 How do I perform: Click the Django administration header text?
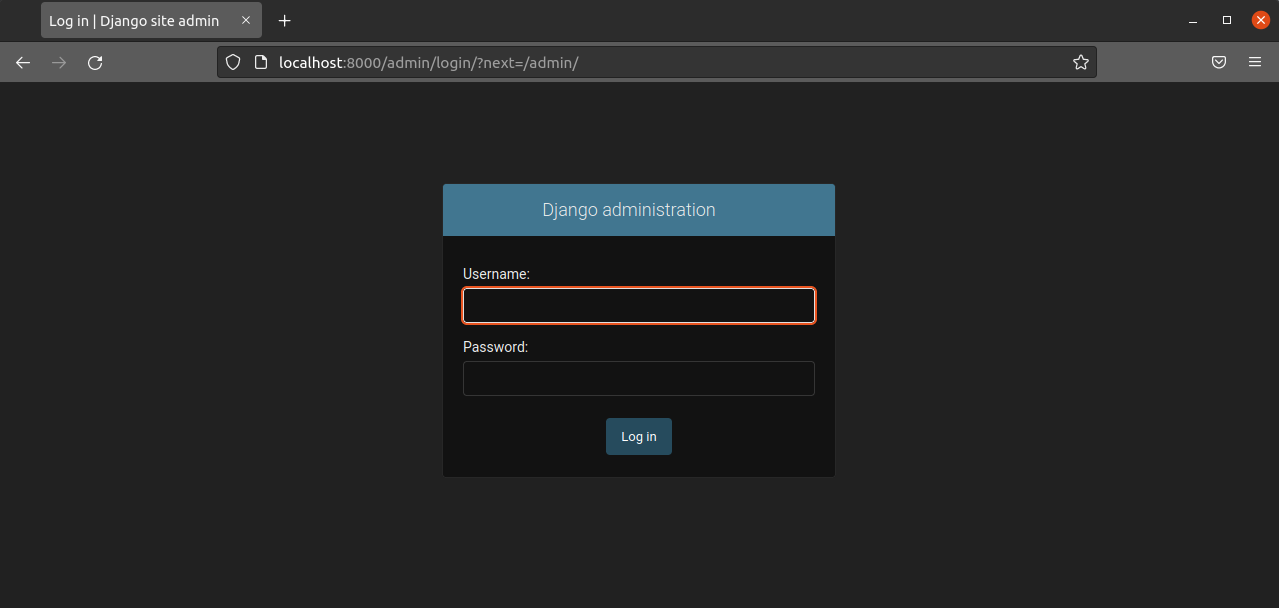tap(629, 210)
